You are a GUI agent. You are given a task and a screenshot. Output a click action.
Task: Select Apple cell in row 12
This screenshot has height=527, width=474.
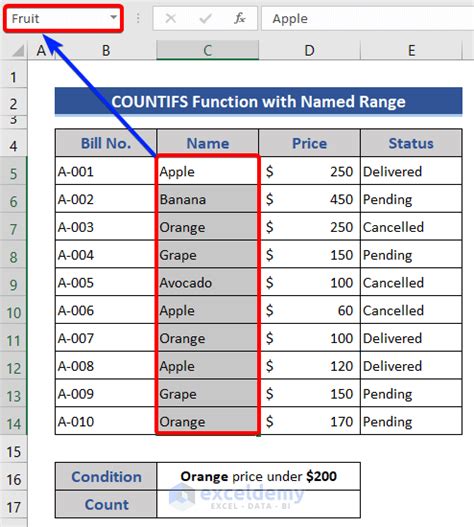point(207,366)
